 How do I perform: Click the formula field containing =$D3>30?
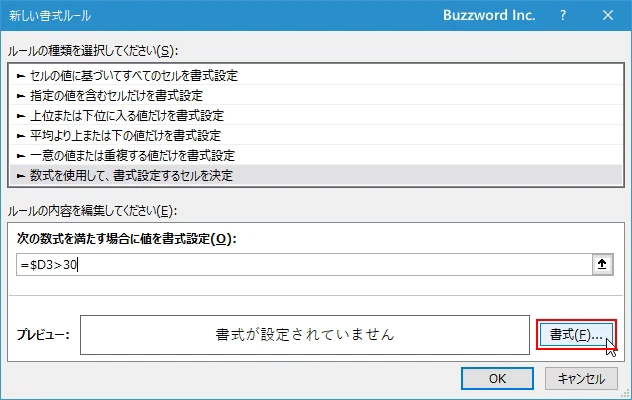pyautogui.click(x=304, y=265)
